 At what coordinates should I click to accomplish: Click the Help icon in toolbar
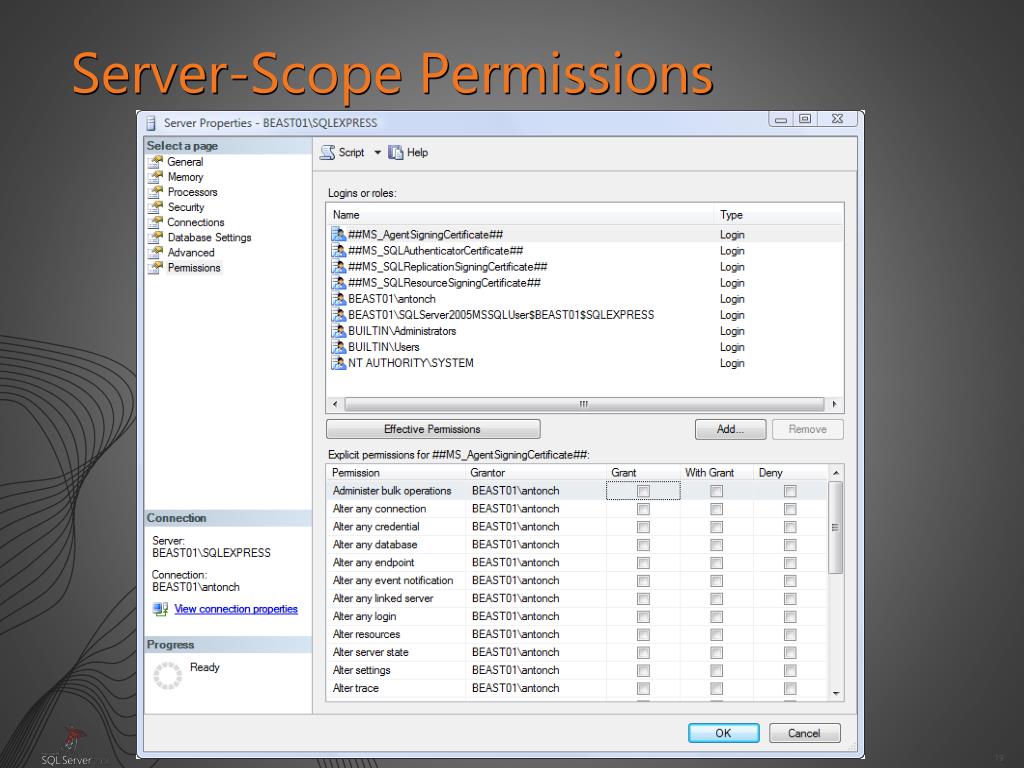396,153
